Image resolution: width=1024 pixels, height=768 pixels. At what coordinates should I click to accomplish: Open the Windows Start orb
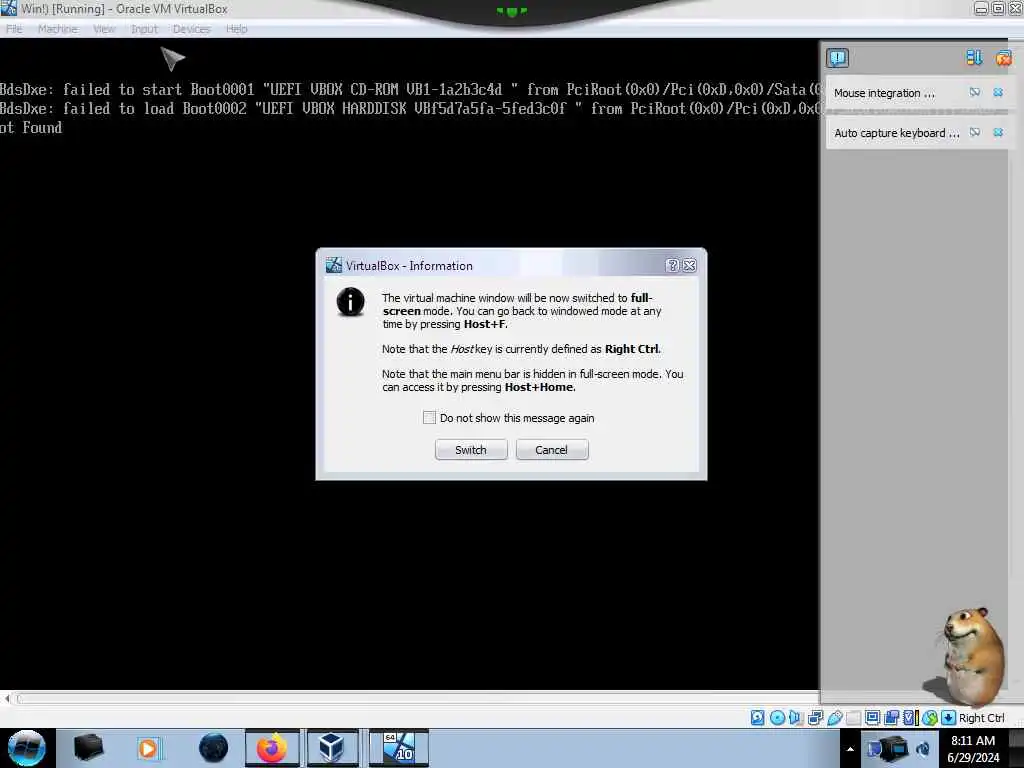[27, 748]
